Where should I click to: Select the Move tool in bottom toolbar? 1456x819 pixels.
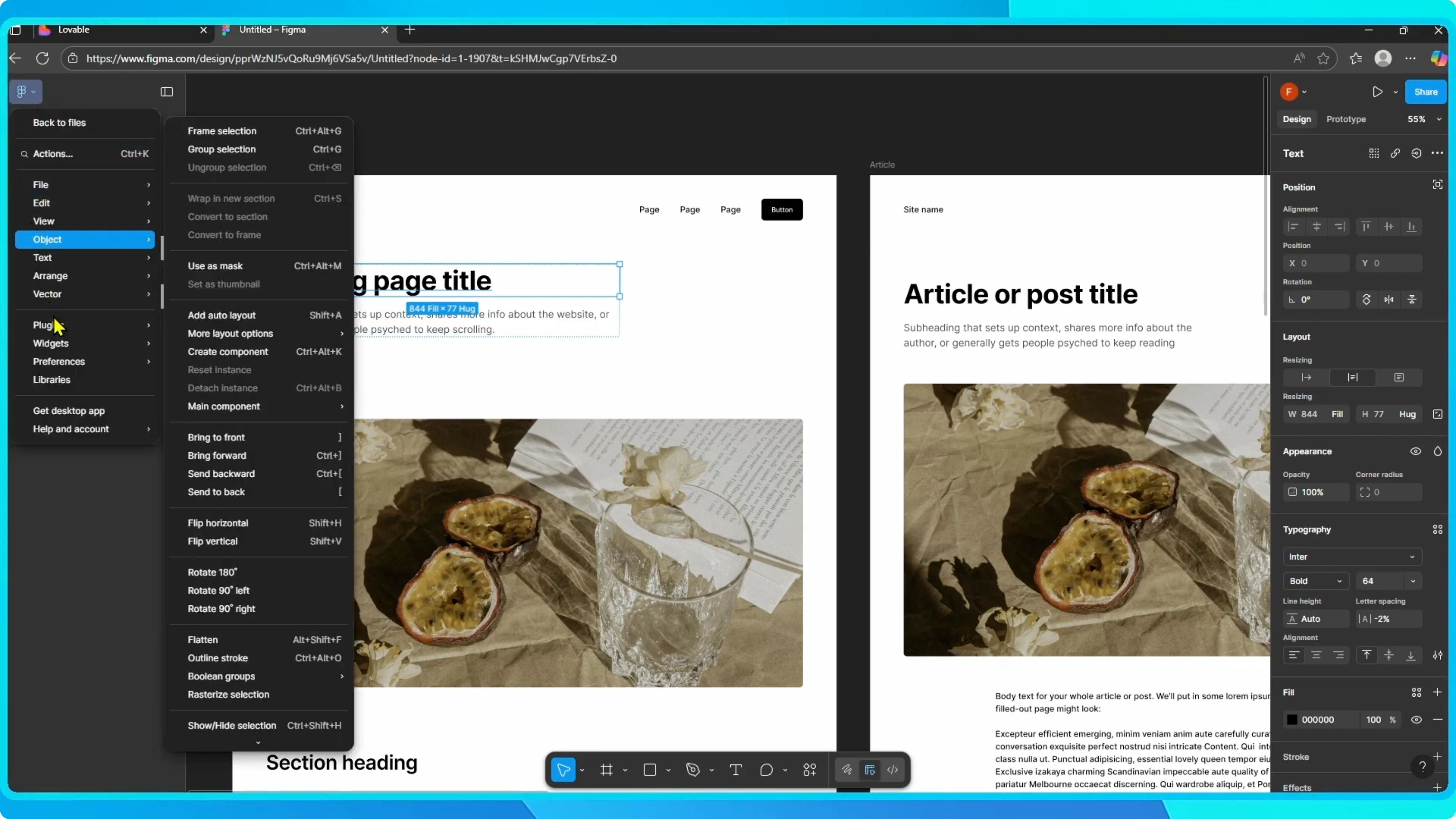[563, 769]
